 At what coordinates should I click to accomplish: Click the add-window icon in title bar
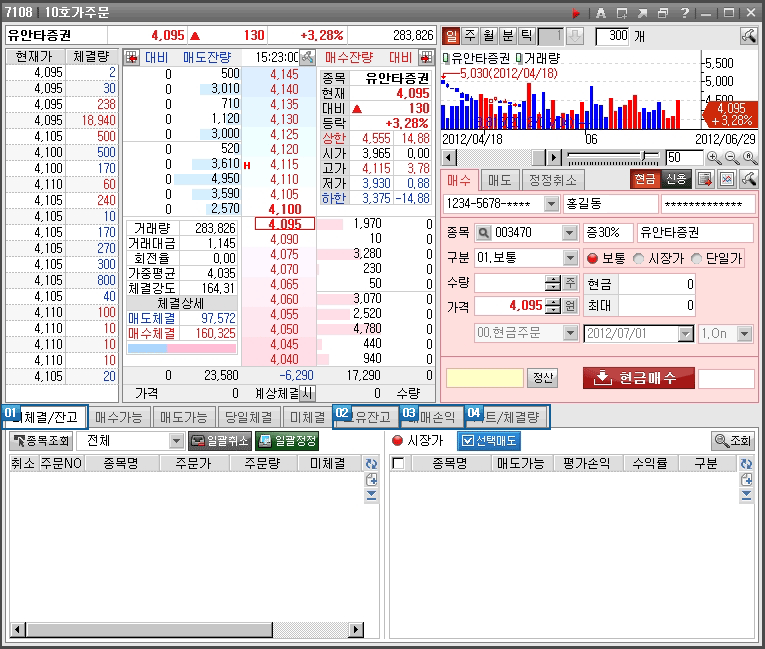click(622, 13)
